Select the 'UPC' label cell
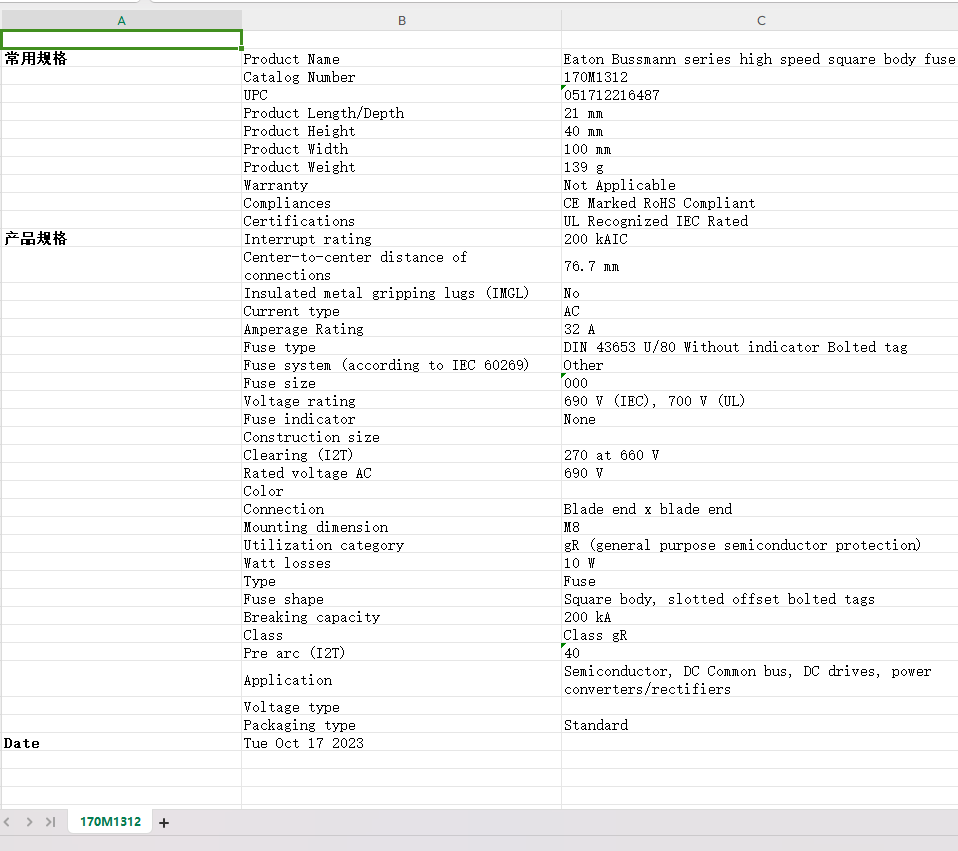The width and height of the screenshot is (958, 851). click(x=401, y=95)
